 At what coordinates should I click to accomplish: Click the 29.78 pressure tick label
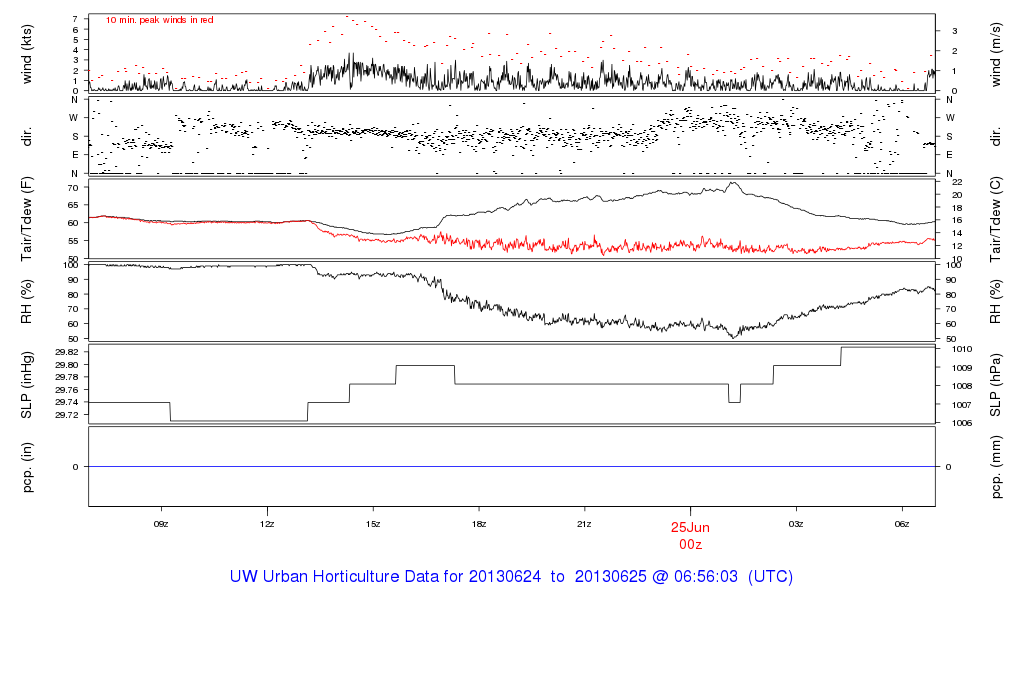pos(67,377)
